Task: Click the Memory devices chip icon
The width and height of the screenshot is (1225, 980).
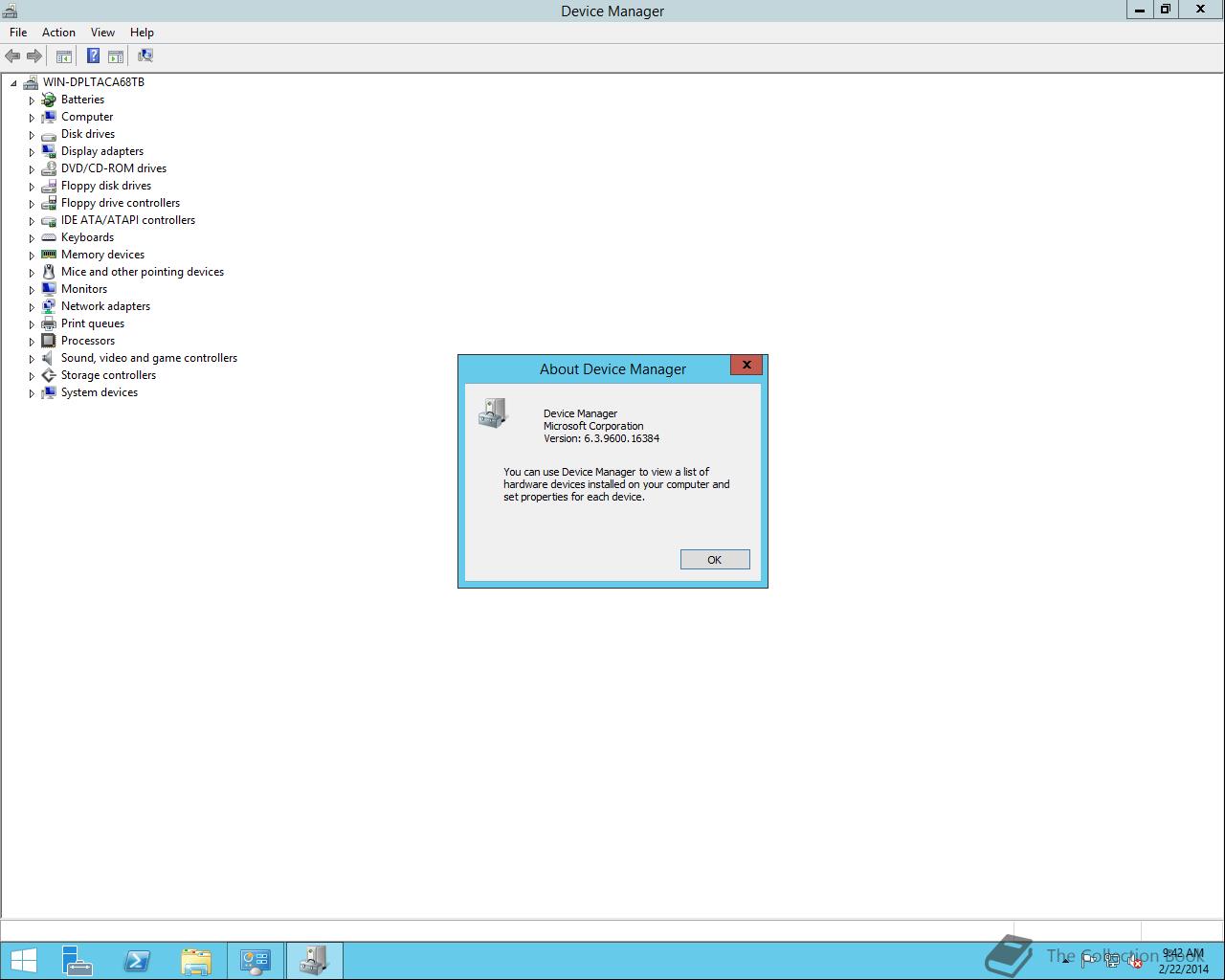Action: 49,255
